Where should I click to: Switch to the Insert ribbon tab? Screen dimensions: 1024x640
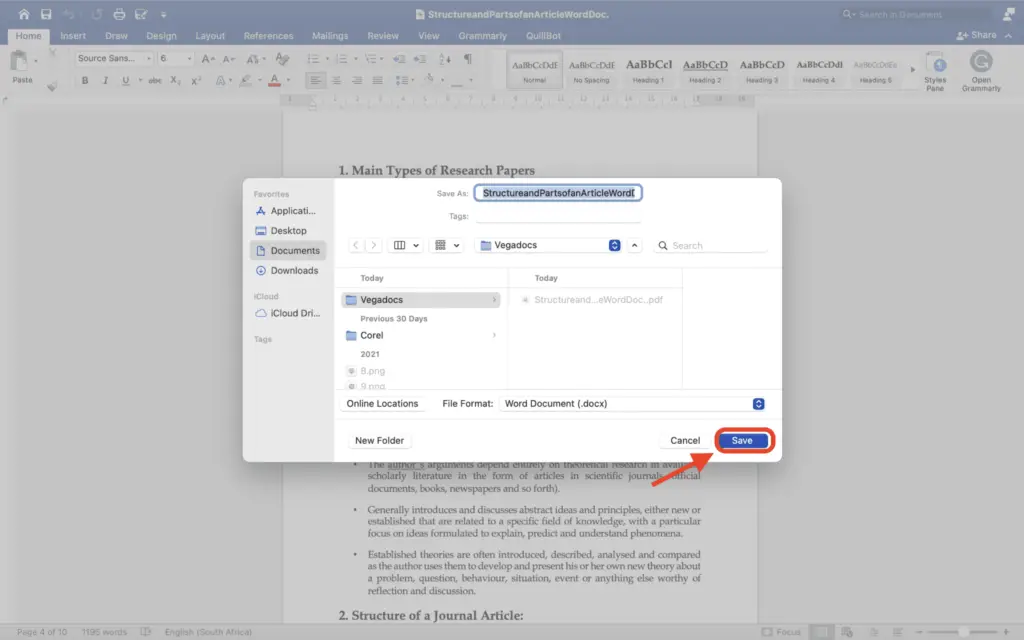tap(73, 36)
